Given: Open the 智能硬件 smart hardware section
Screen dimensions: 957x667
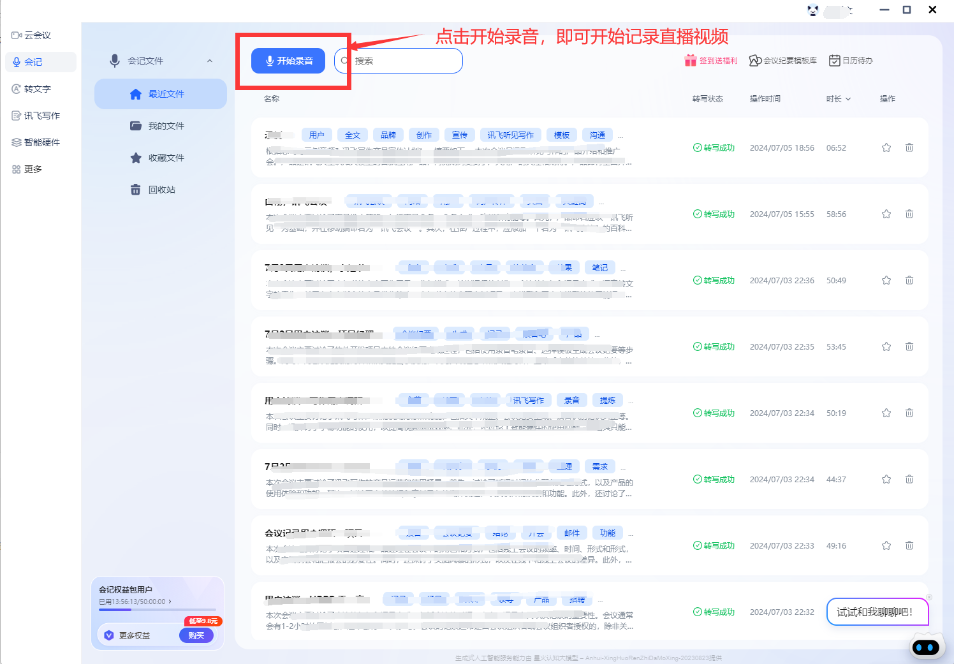Looking at the screenshot, I should 35,143.
